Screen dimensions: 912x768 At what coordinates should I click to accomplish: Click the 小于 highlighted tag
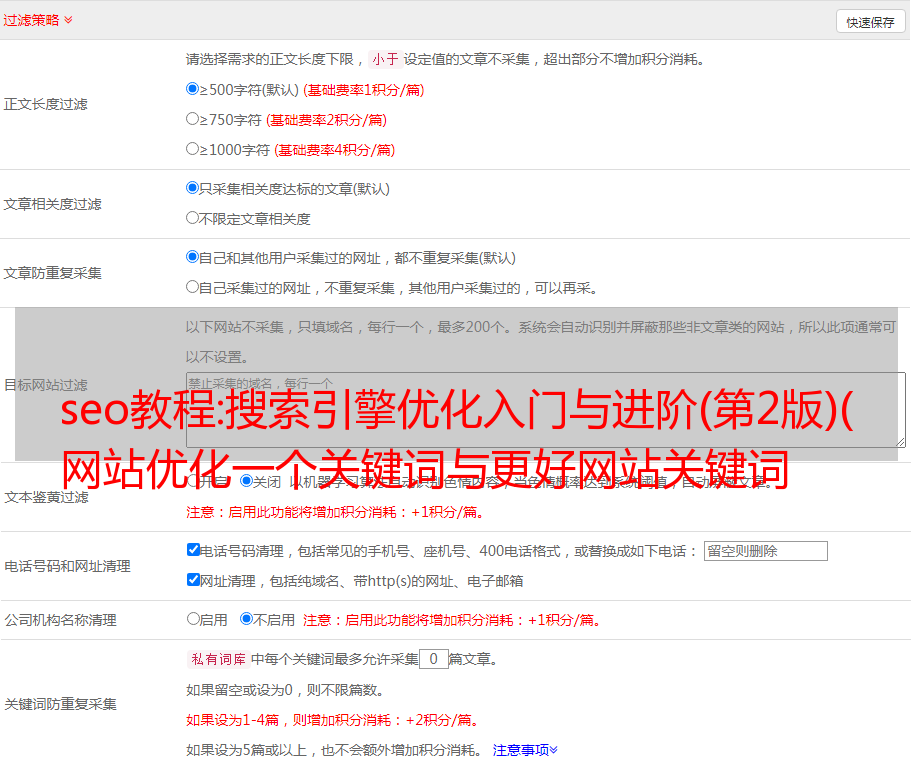tap(386, 59)
